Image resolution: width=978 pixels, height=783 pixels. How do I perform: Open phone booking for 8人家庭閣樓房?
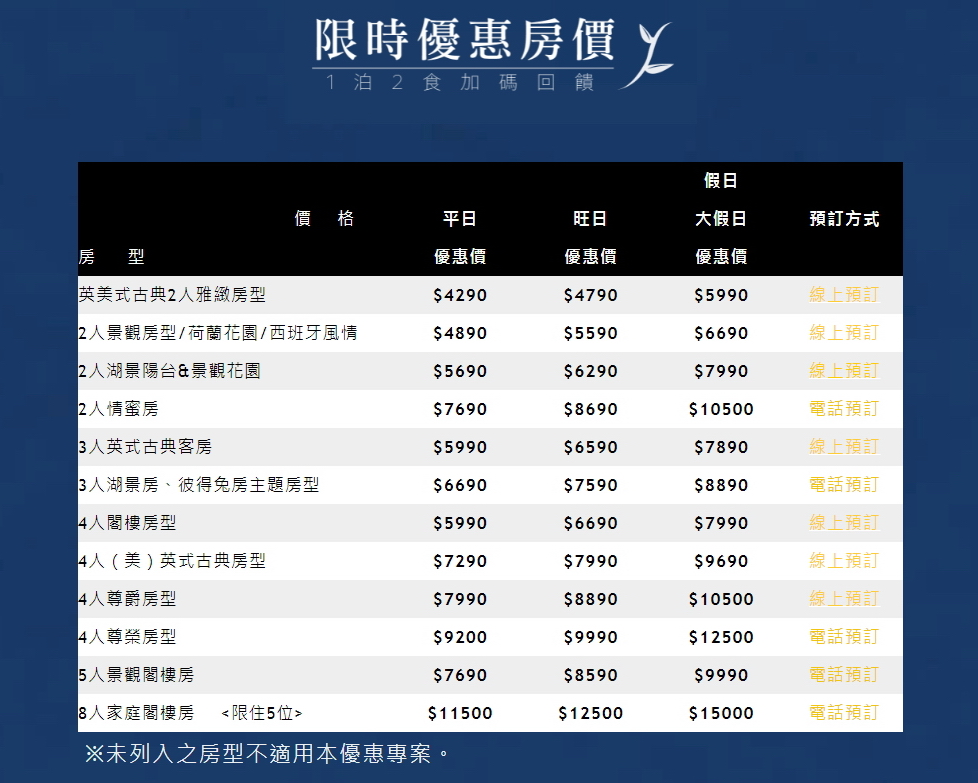843,712
